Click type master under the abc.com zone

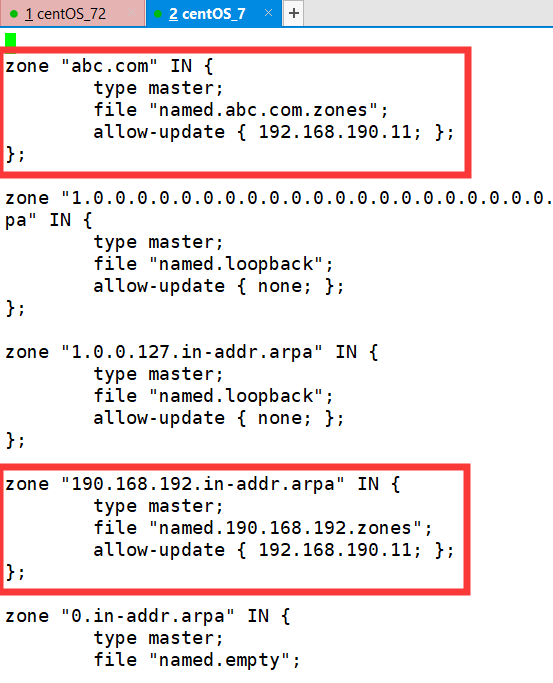158,88
